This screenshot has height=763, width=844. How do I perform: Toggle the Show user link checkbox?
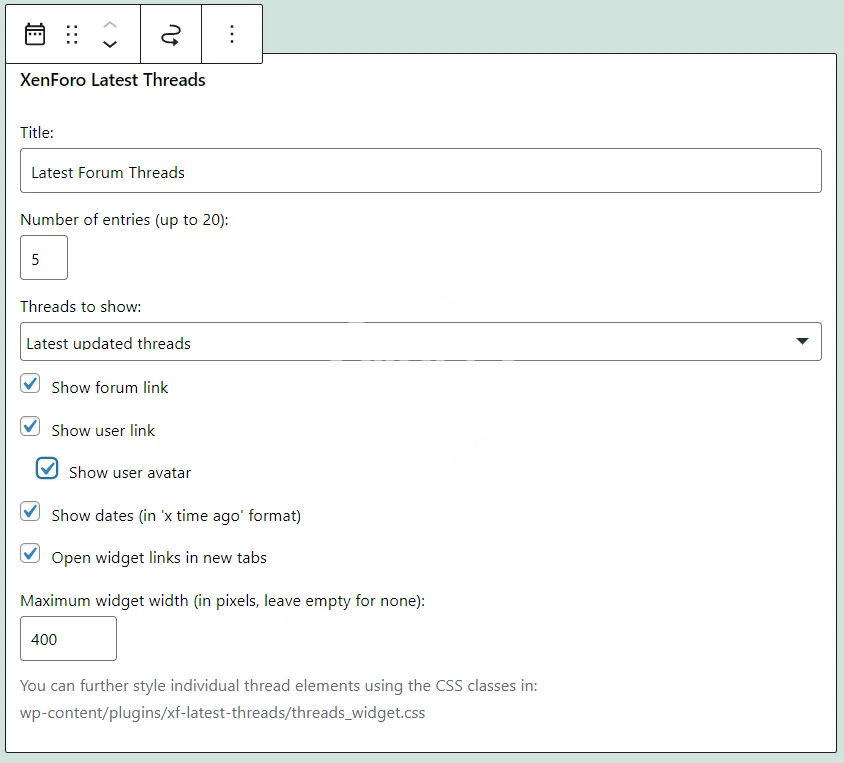[31, 427]
